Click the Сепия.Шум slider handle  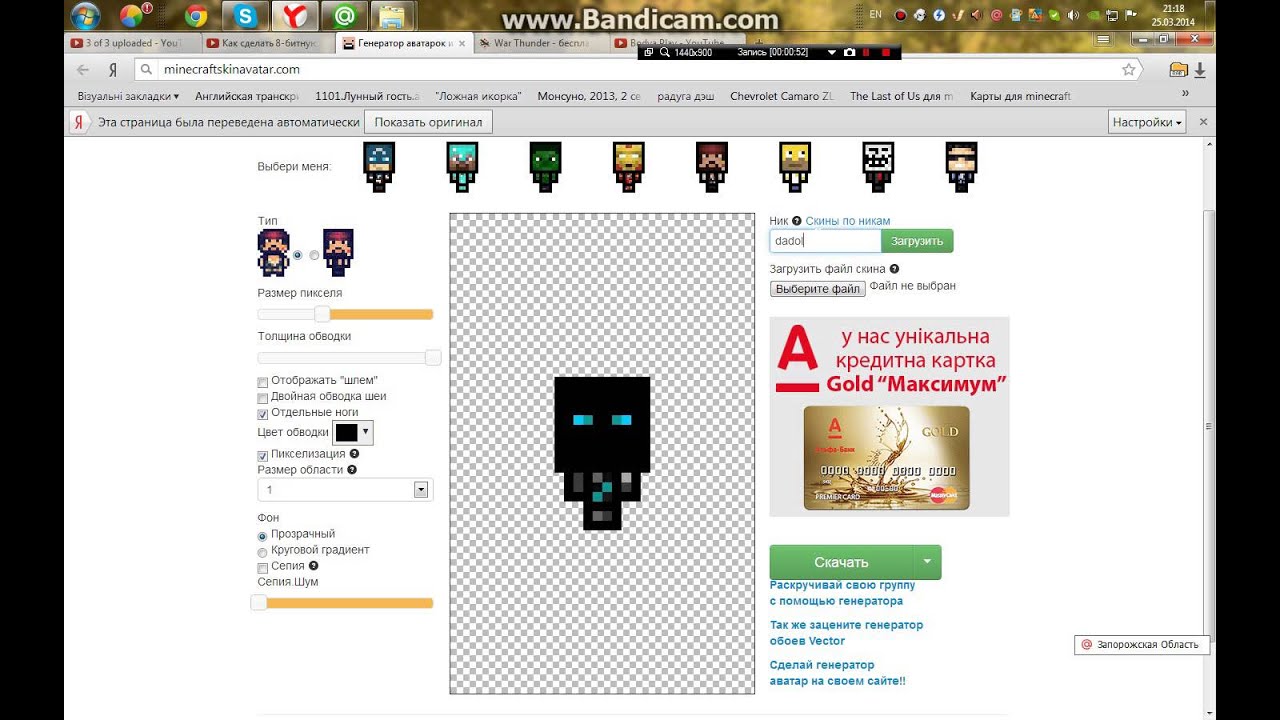258,602
